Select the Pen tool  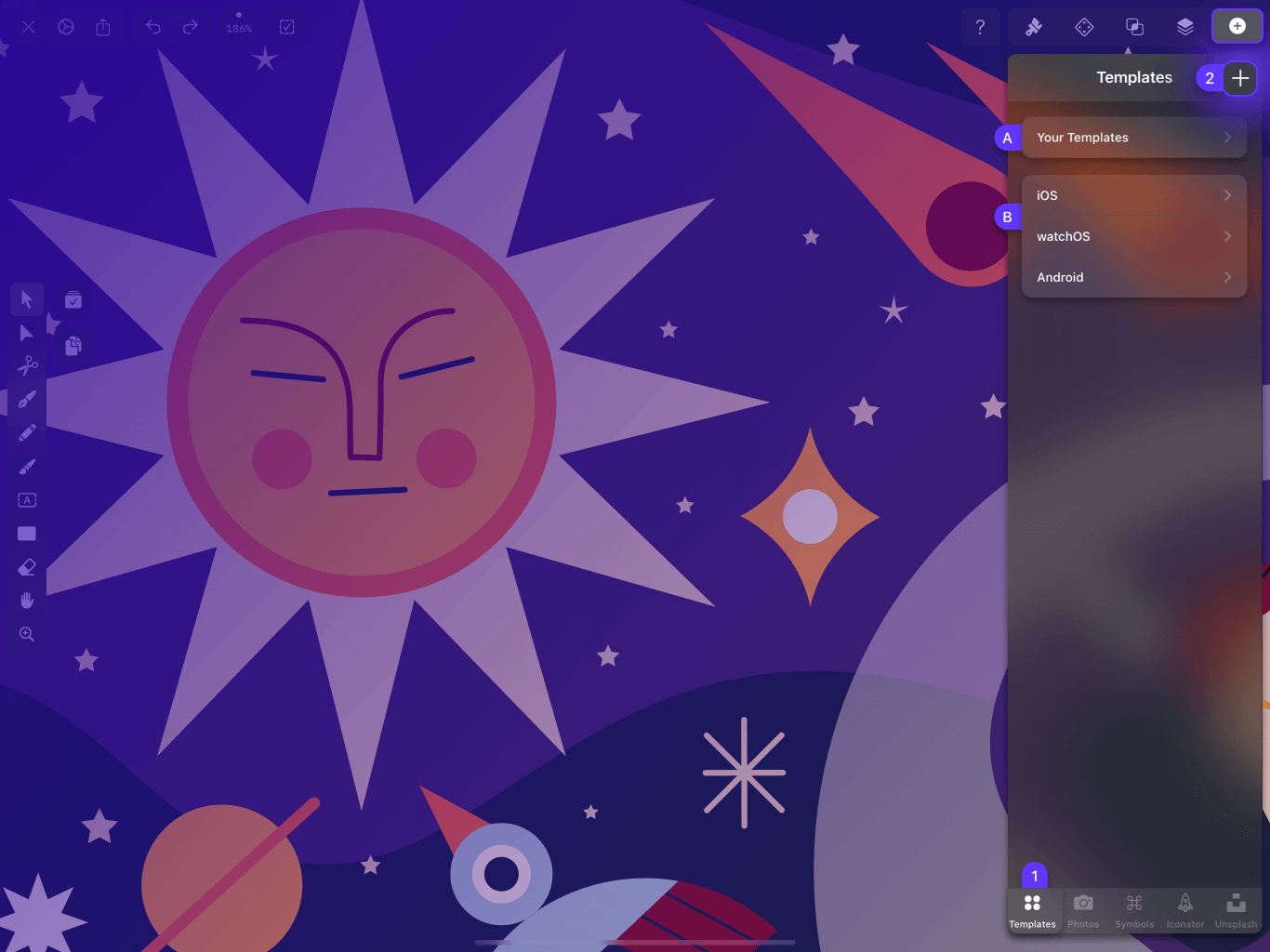pos(27,400)
